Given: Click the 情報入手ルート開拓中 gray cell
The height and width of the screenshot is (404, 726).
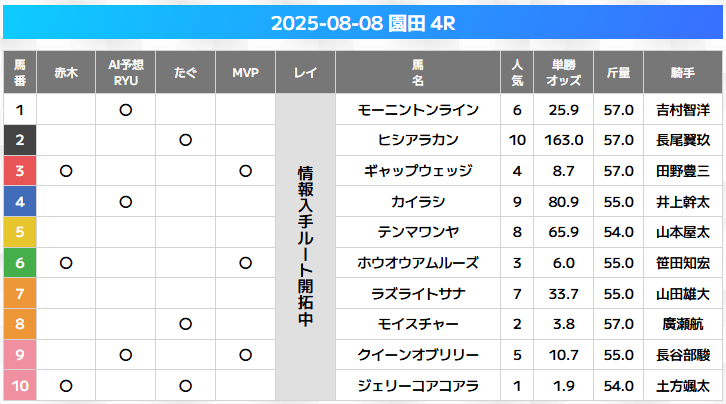Looking at the screenshot, I should pos(306,247).
